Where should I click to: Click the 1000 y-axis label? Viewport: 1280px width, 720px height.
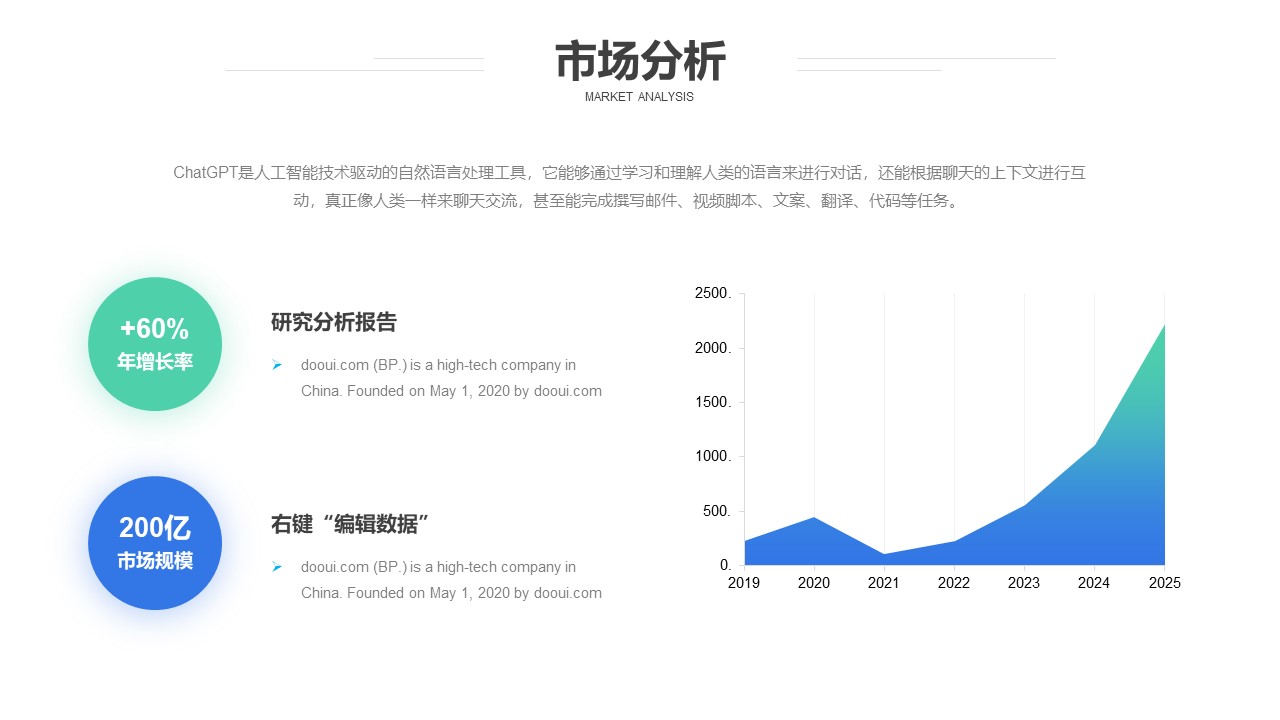[x=713, y=457]
